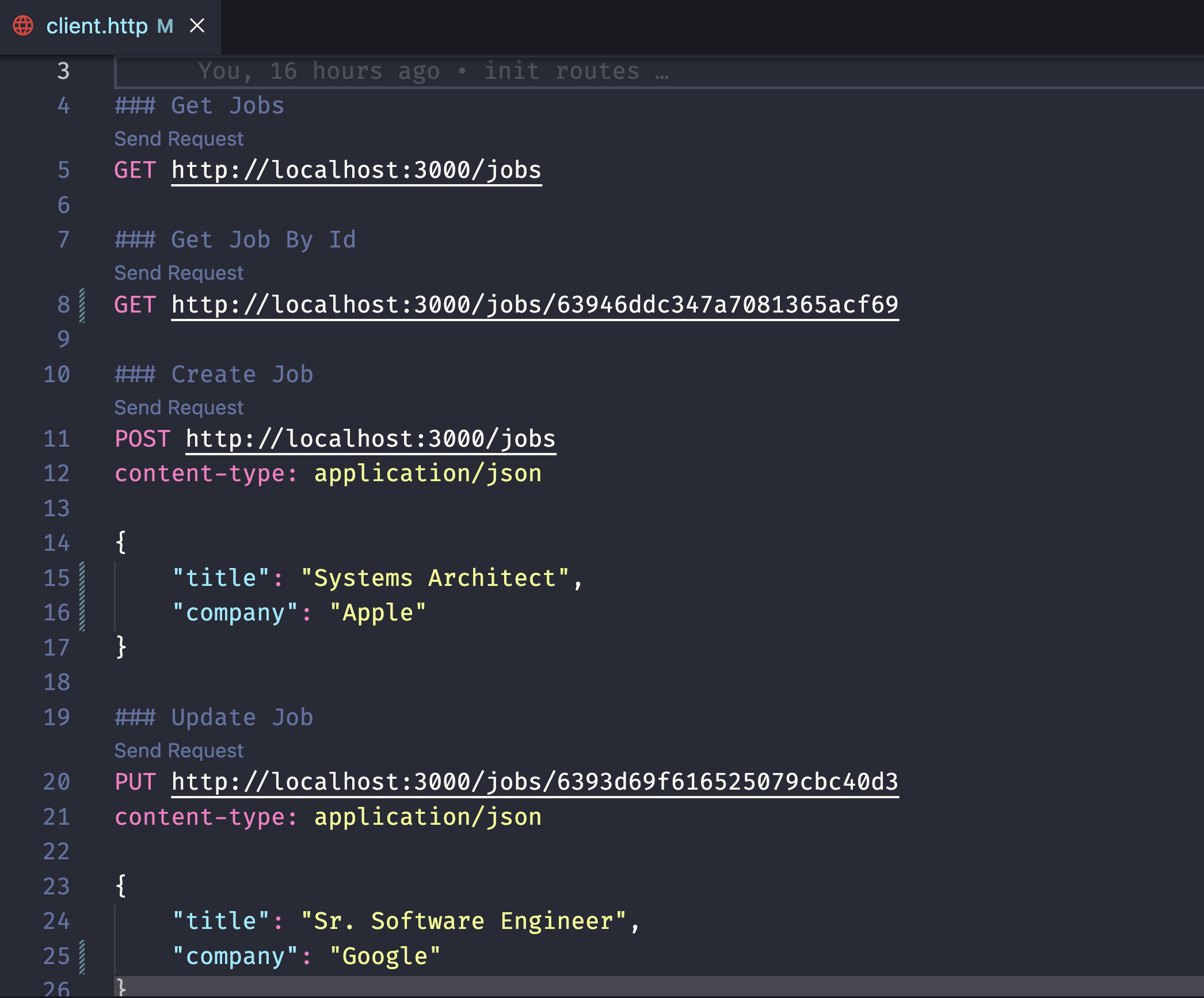Click Send Request for Create Job
This screenshot has height=998, width=1204.
[178, 407]
